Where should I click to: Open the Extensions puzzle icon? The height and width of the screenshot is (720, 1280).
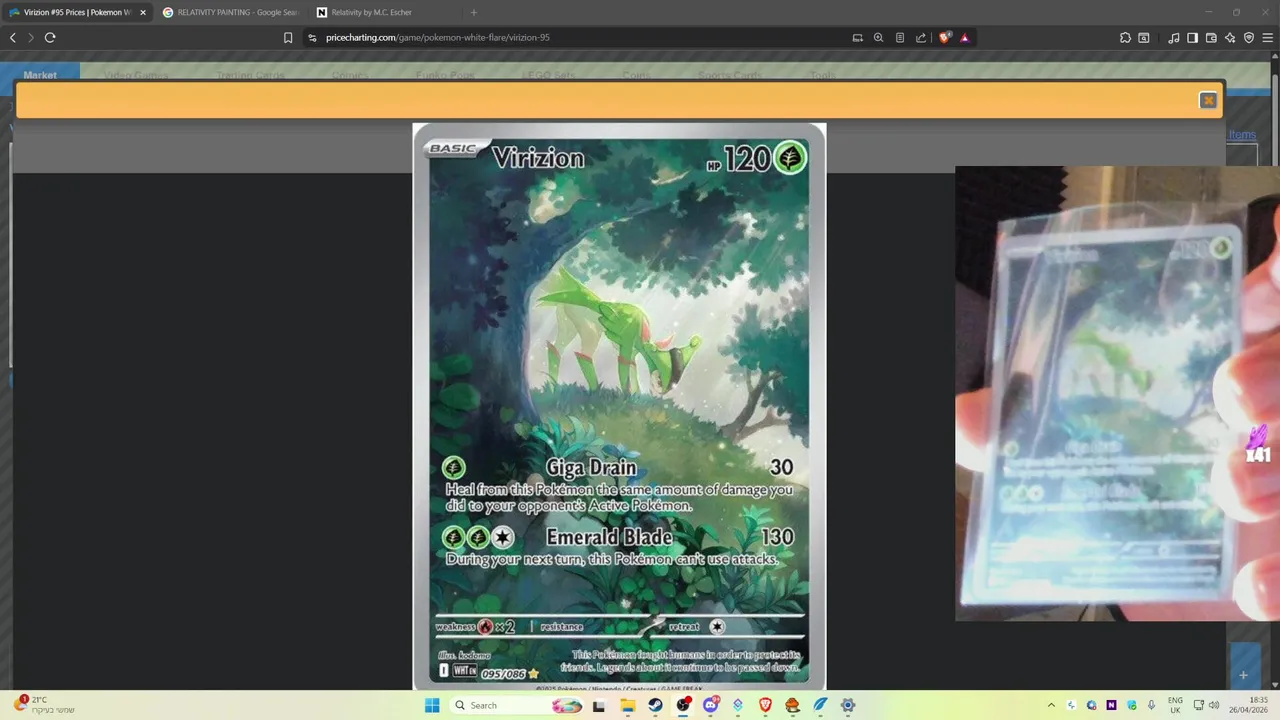point(1125,38)
